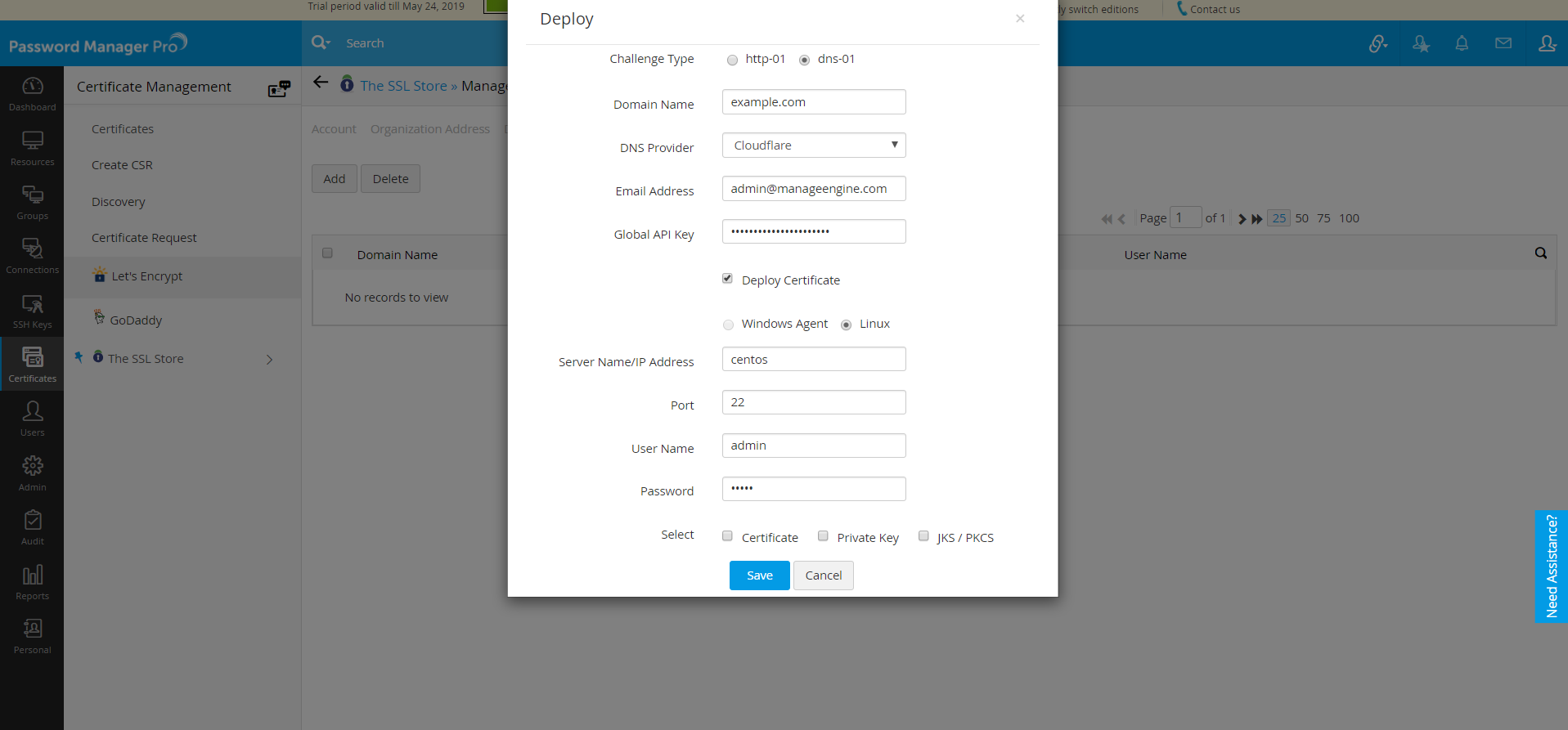Click the Port field
The image size is (1568, 730).
tap(814, 402)
